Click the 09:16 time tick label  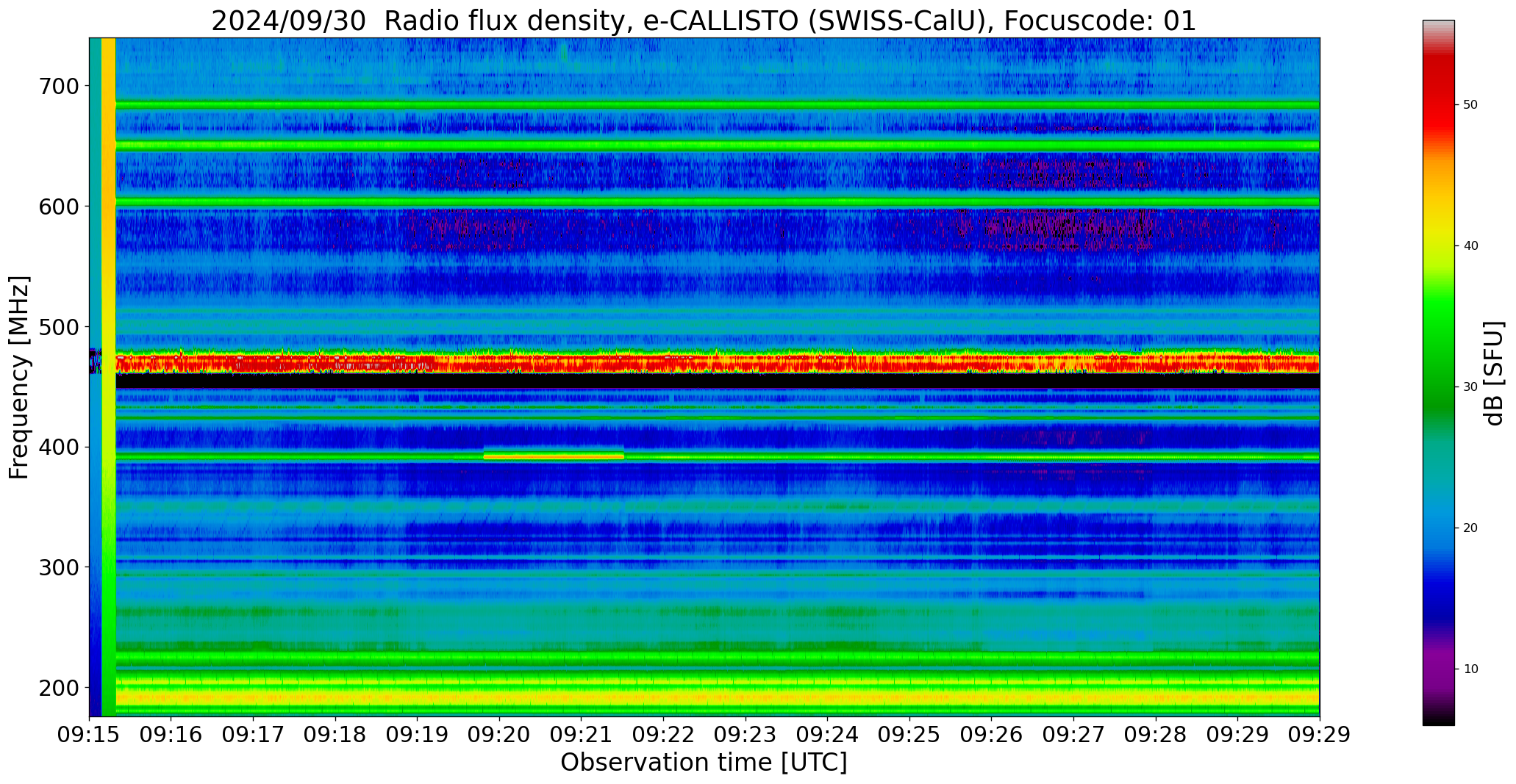tap(171, 735)
